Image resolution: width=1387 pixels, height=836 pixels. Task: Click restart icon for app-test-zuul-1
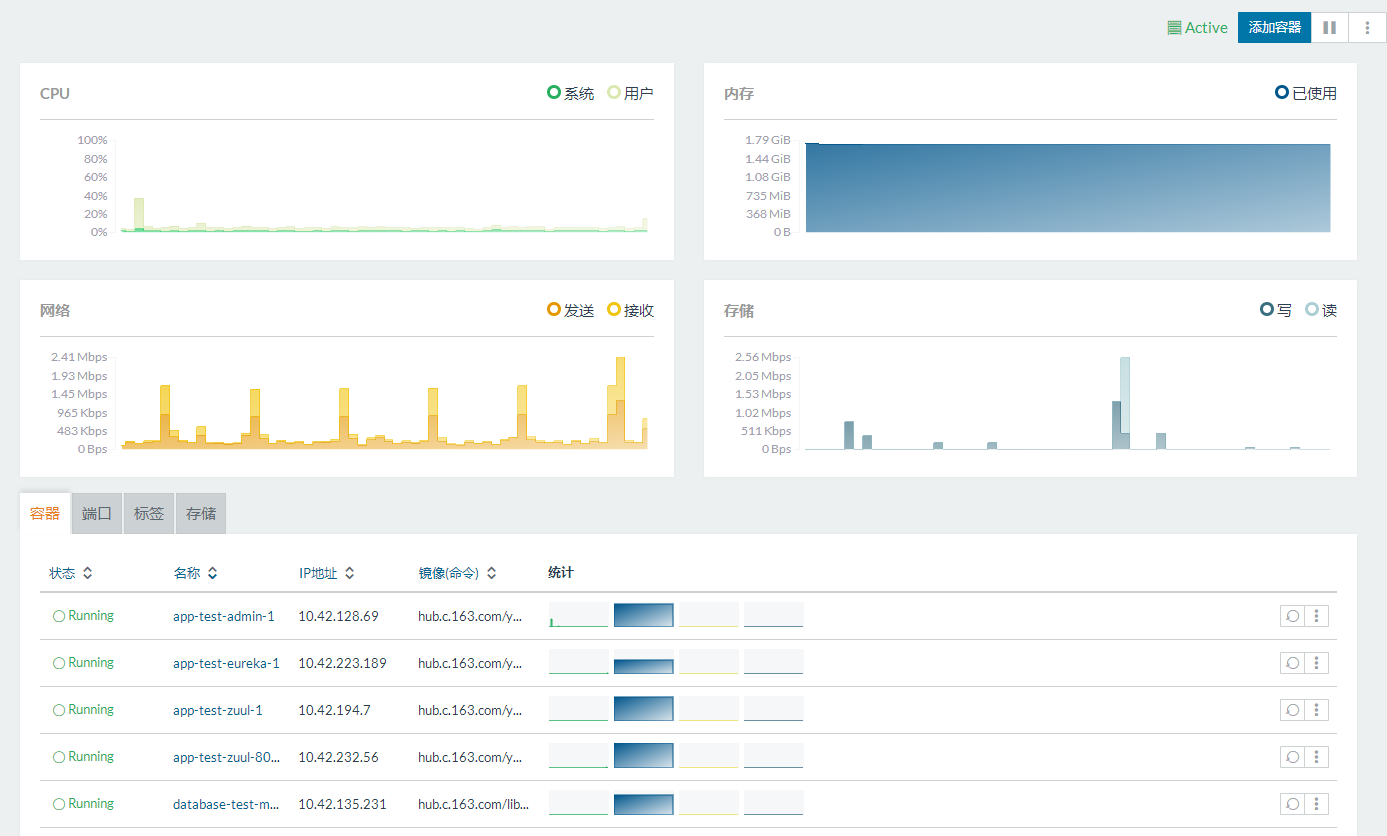1292,710
